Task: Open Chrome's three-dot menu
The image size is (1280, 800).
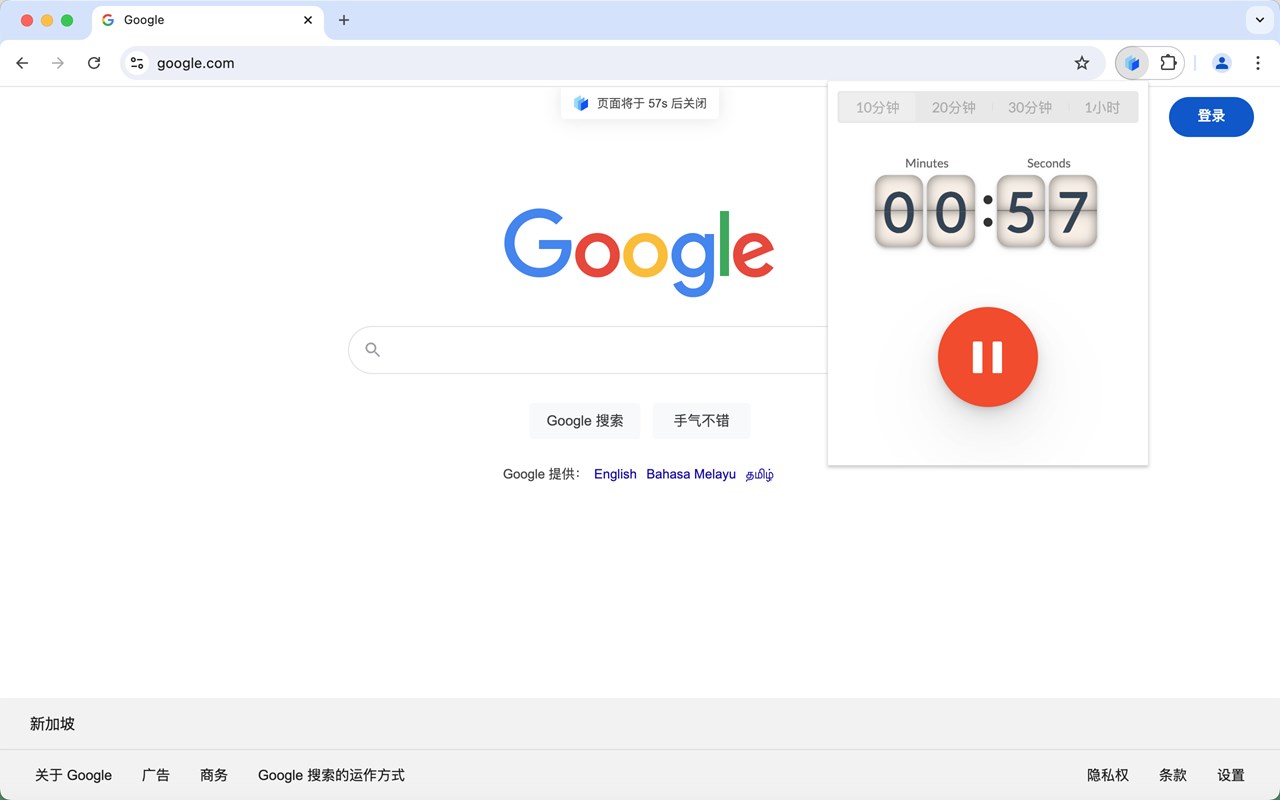Action: click(1258, 63)
